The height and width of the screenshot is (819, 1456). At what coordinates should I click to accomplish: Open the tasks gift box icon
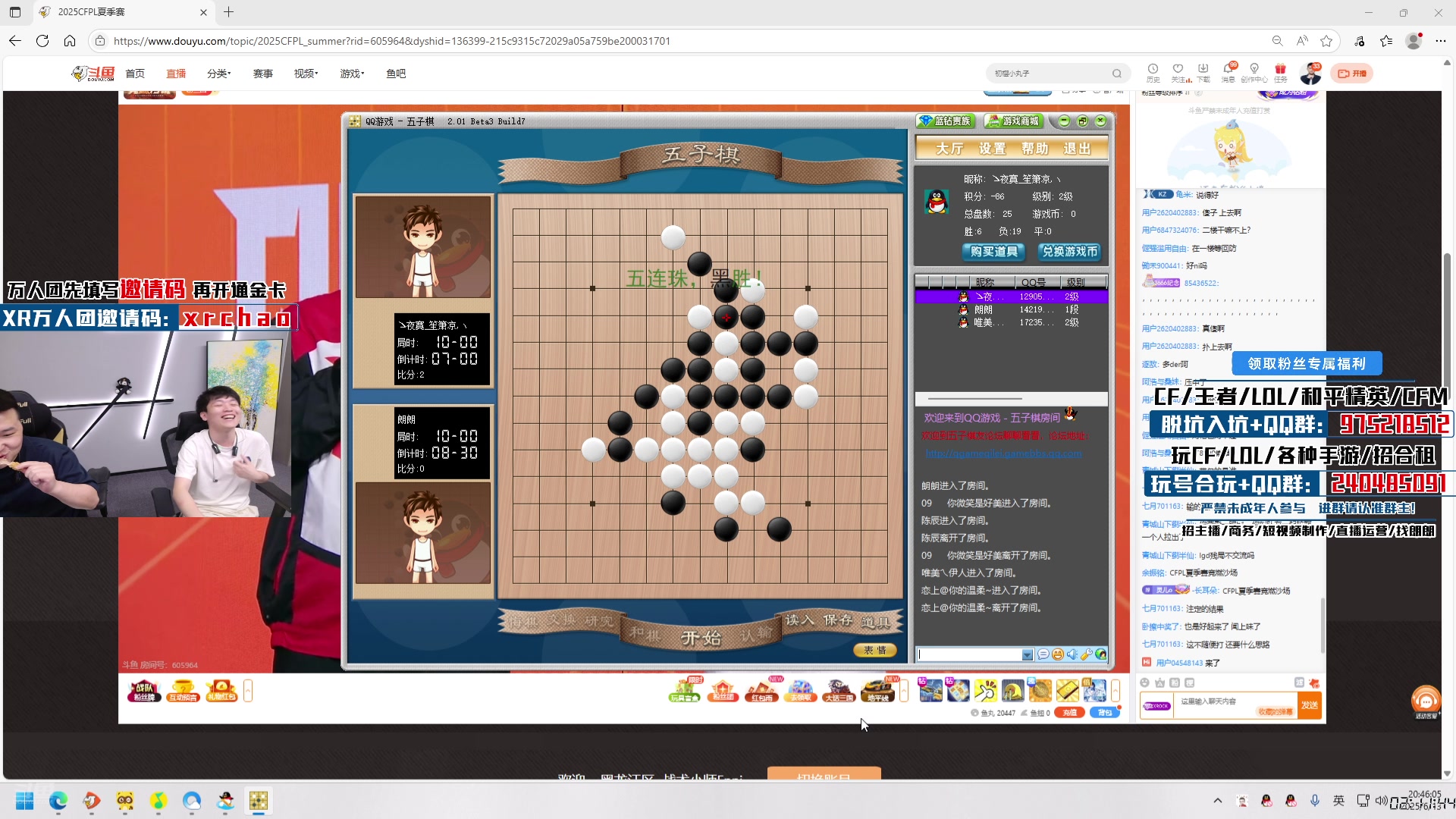tap(1280, 69)
